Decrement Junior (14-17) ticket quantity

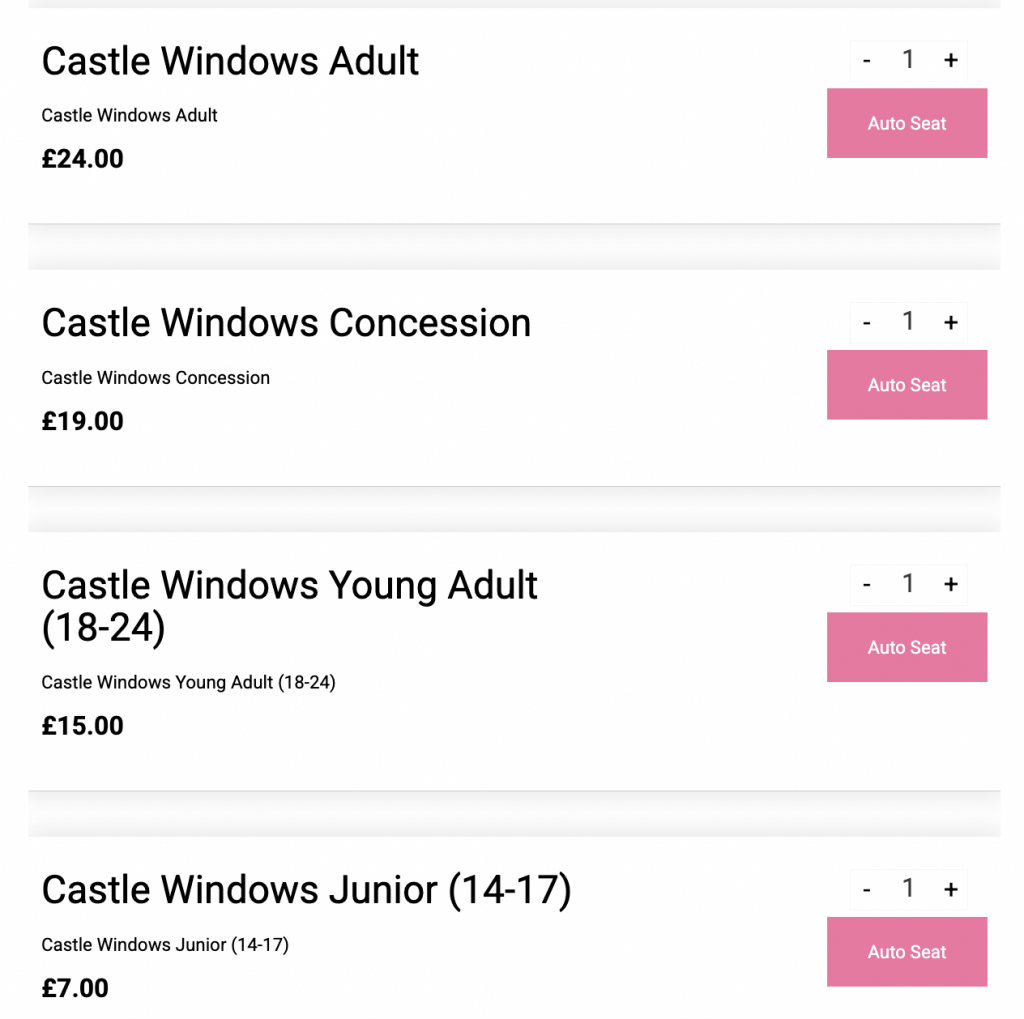[866, 889]
